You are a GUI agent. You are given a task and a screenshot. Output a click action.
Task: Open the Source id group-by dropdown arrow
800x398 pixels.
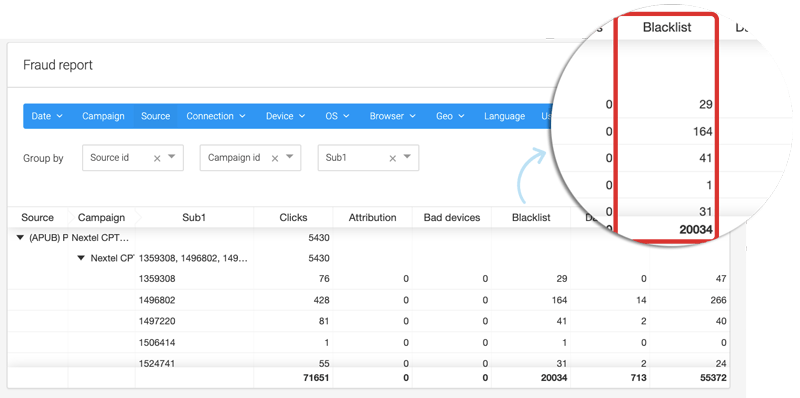[x=172, y=157]
